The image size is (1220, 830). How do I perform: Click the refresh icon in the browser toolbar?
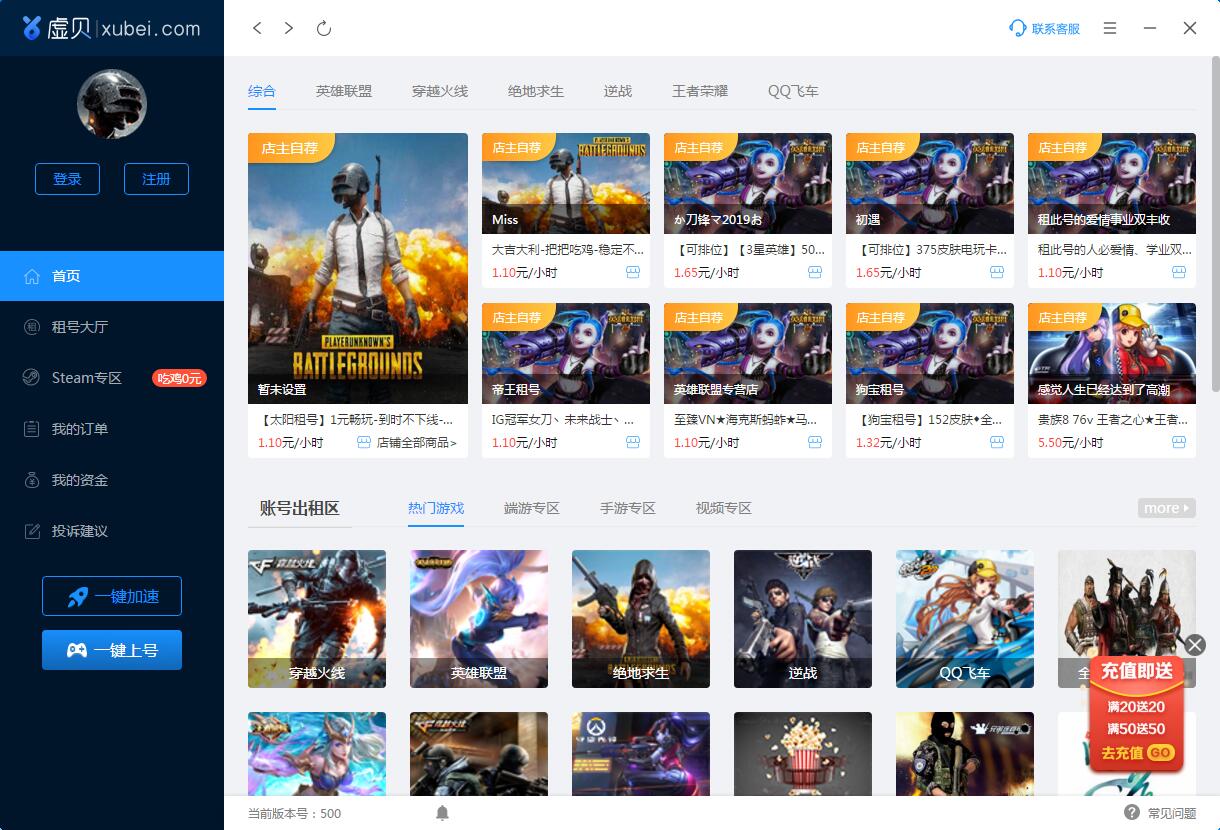(x=323, y=28)
